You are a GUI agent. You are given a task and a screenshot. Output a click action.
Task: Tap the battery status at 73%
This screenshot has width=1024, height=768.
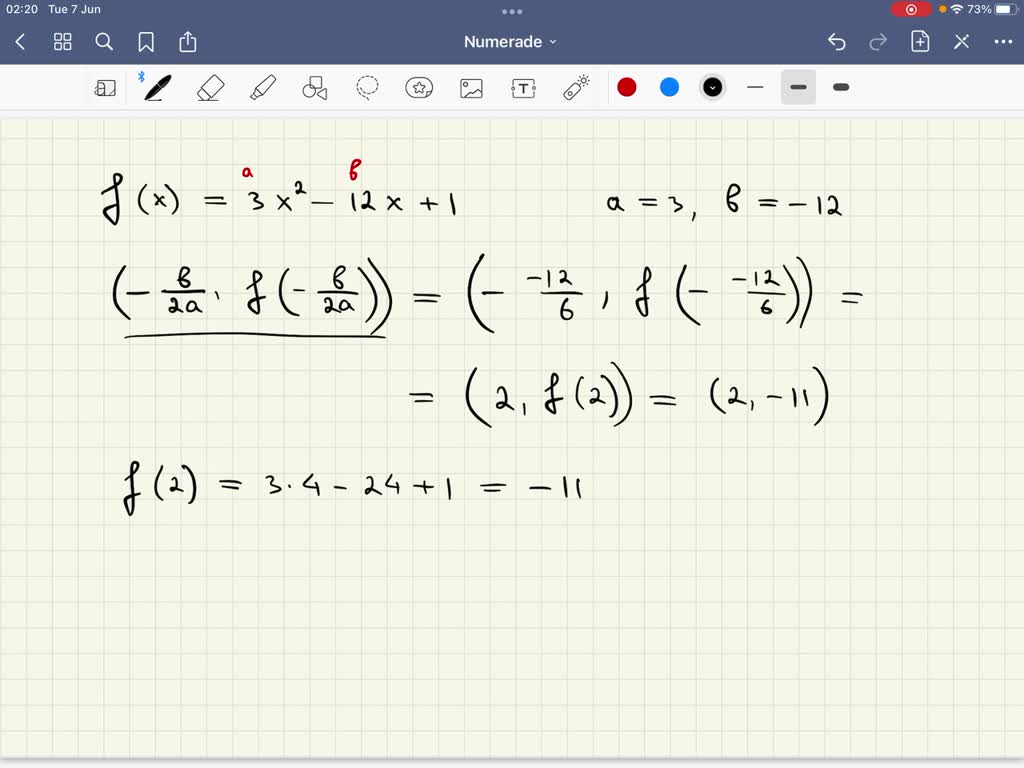[992, 9]
